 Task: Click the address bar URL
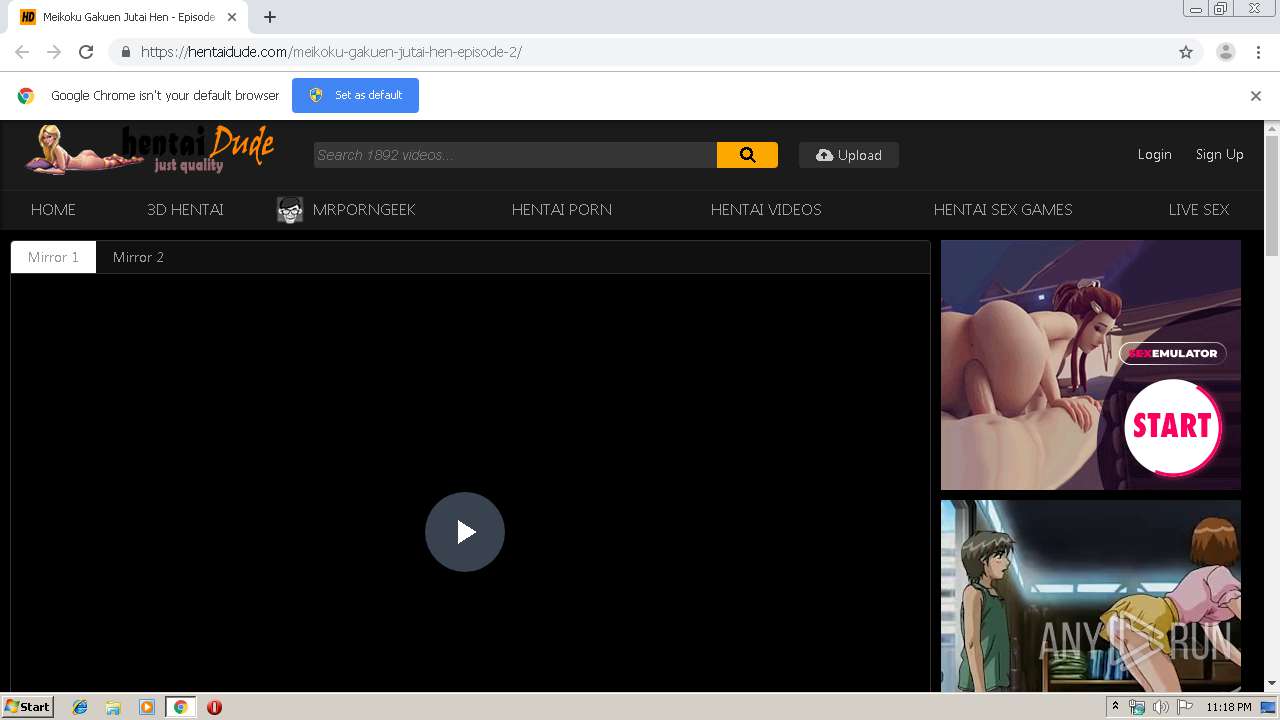pos(331,52)
